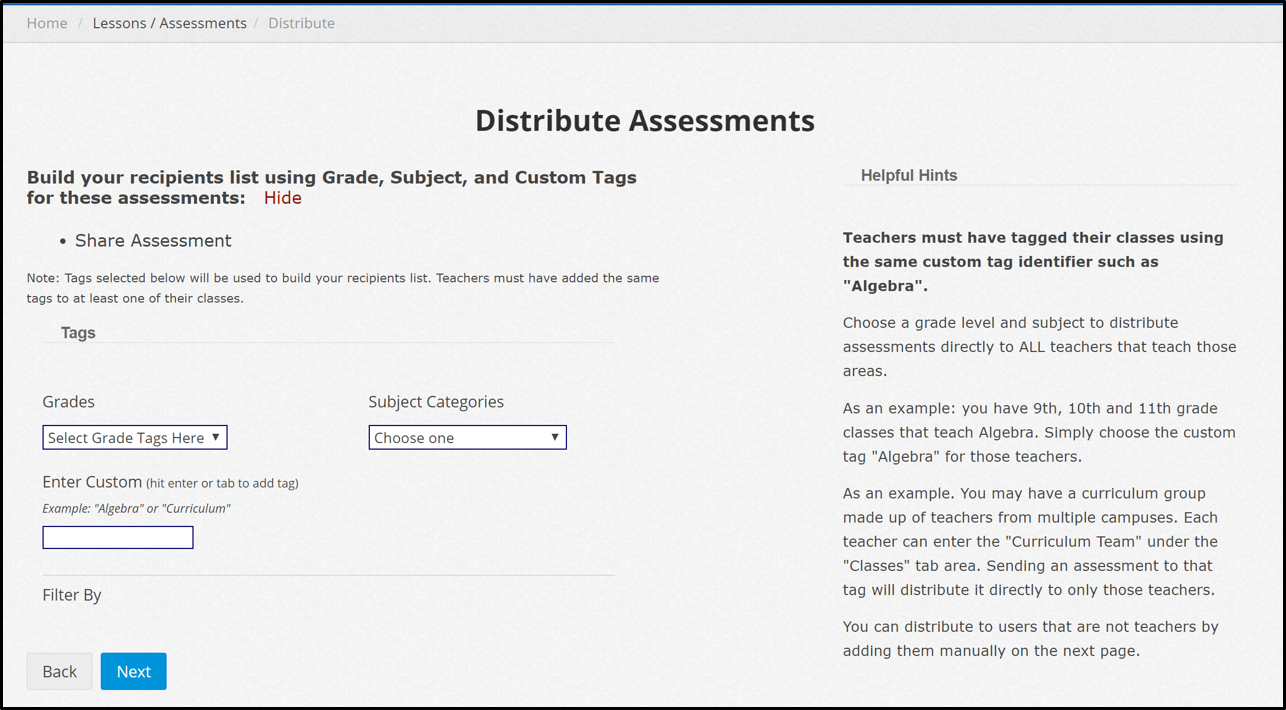Click the arrow on the Grades dropdown
The image size is (1286, 710).
tap(215, 438)
